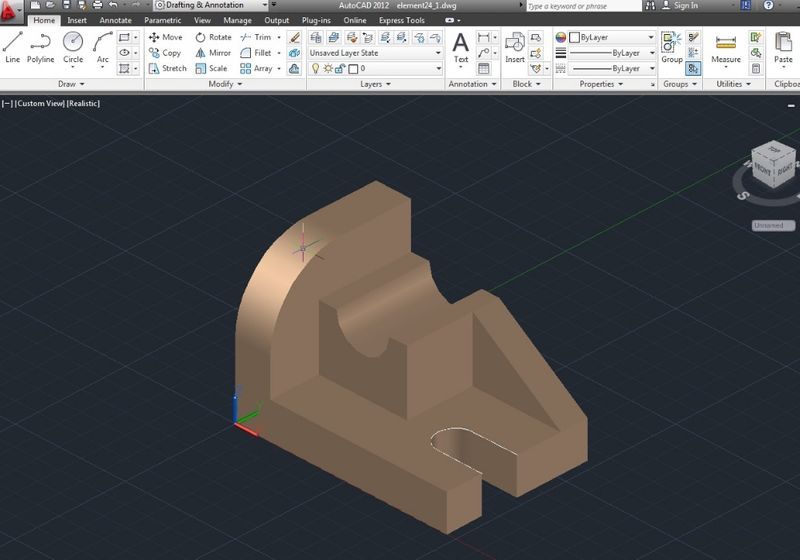Click the Save icon in quick access
This screenshot has width=800, height=560.
click(x=66, y=5)
